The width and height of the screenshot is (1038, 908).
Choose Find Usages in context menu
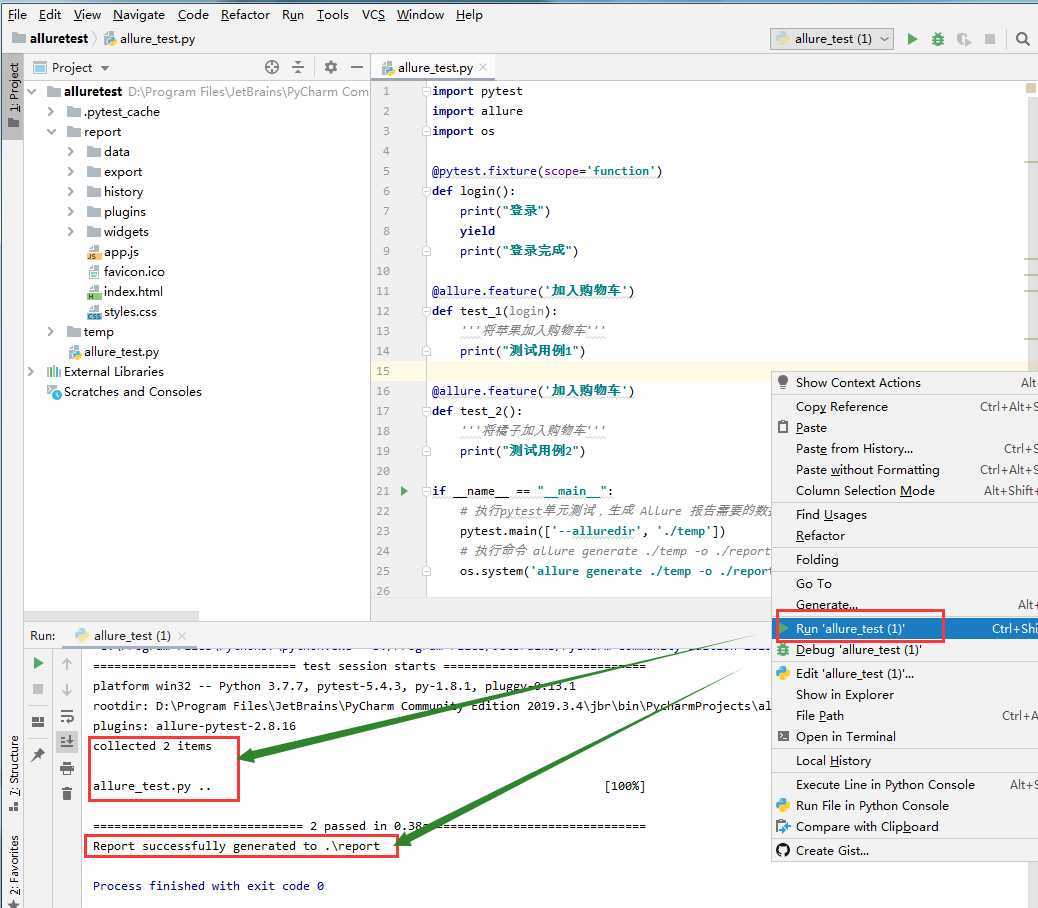905,514
